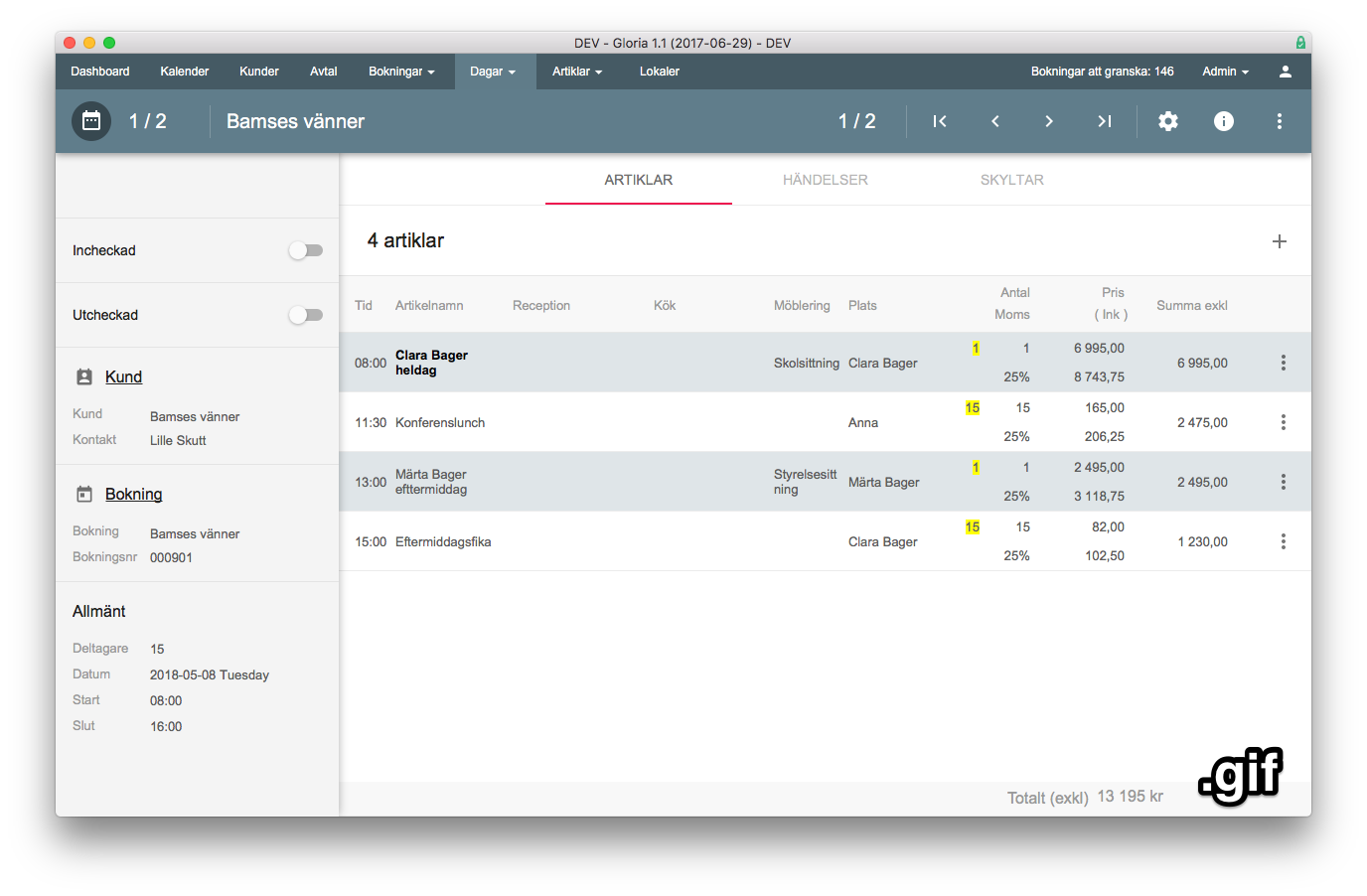Screen dimensions: 1367x896
Task: Expand the Bokningar dropdown menu
Action: 401,72
